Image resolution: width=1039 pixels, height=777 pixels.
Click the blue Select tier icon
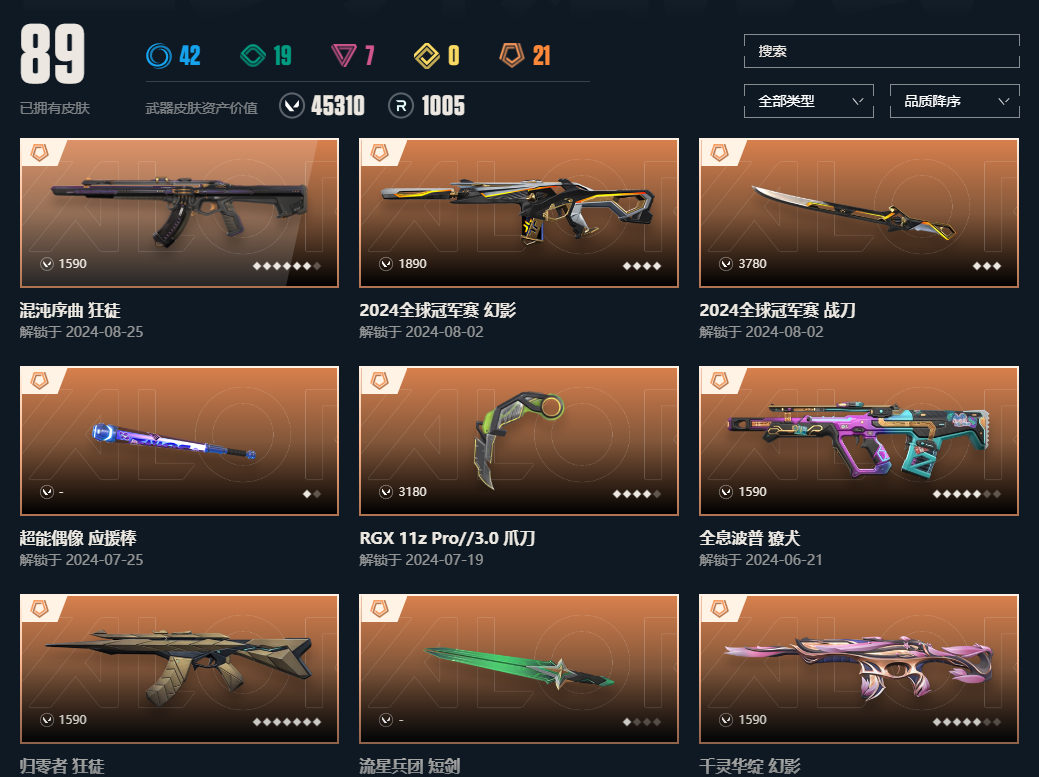[x=159, y=56]
